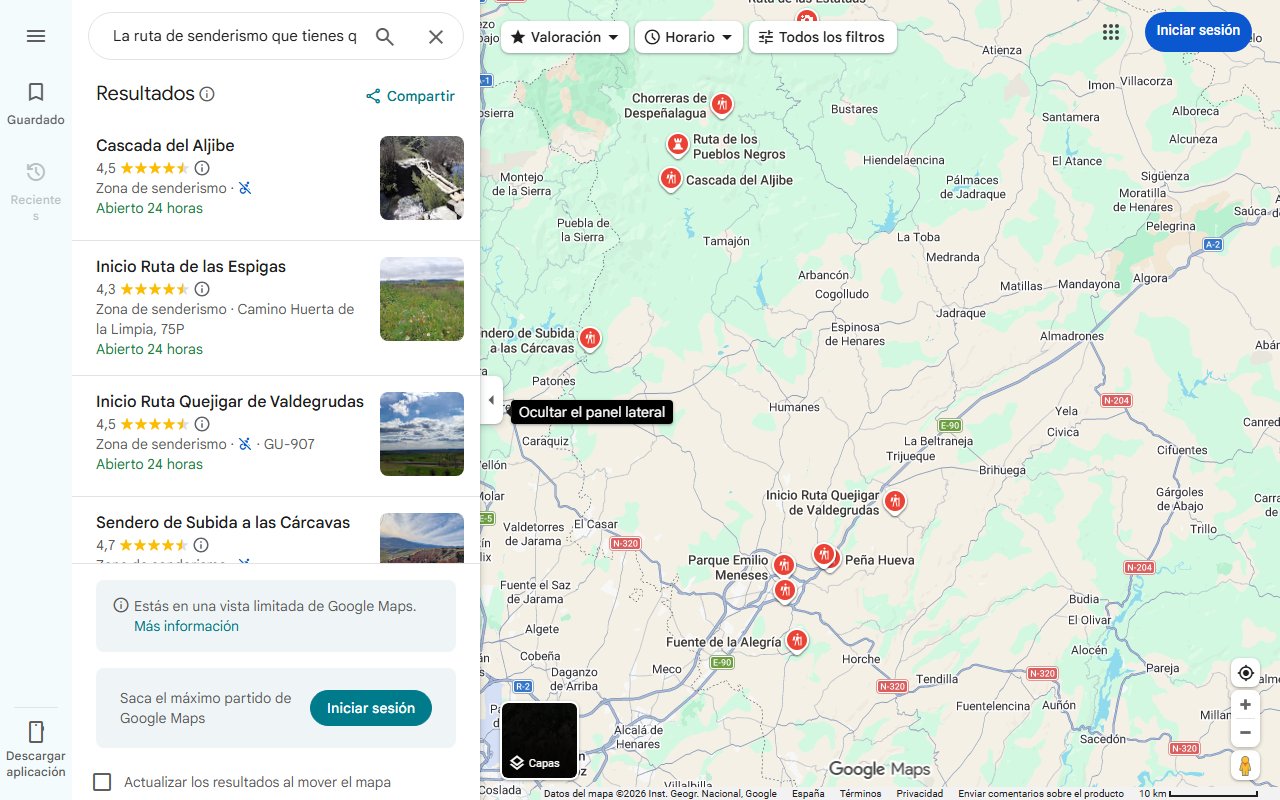Open the Google apps grid
Screen dimensions: 1280x800
[x=1110, y=32]
